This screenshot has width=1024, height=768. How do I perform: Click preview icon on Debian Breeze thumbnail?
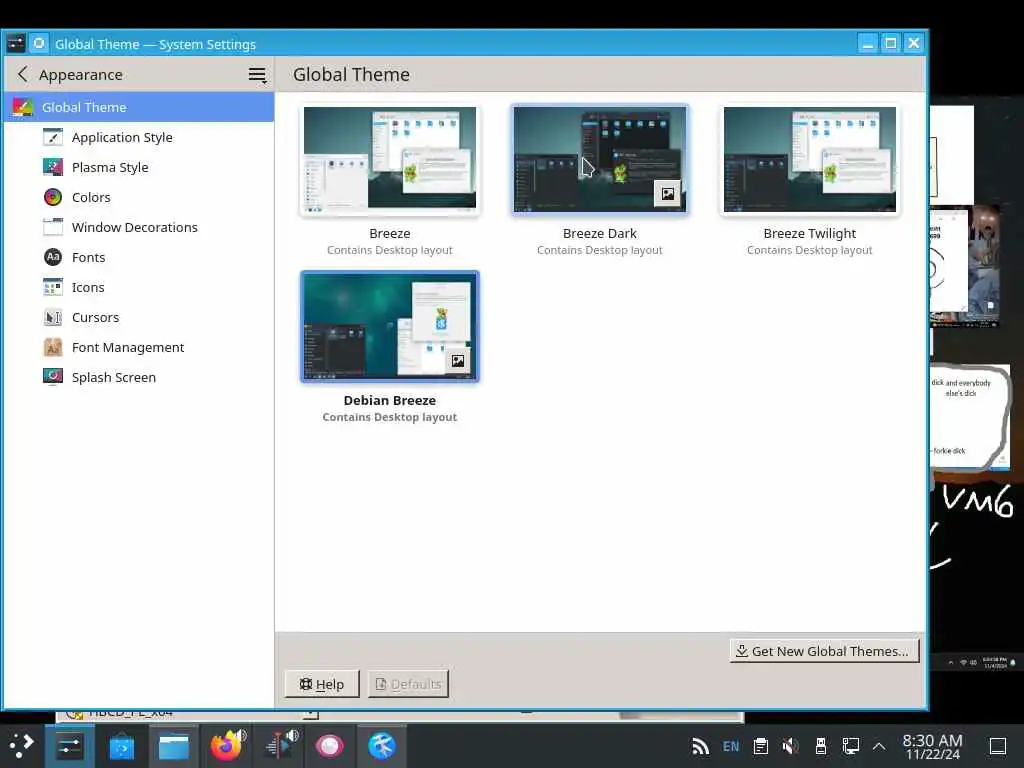click(458, 360)
